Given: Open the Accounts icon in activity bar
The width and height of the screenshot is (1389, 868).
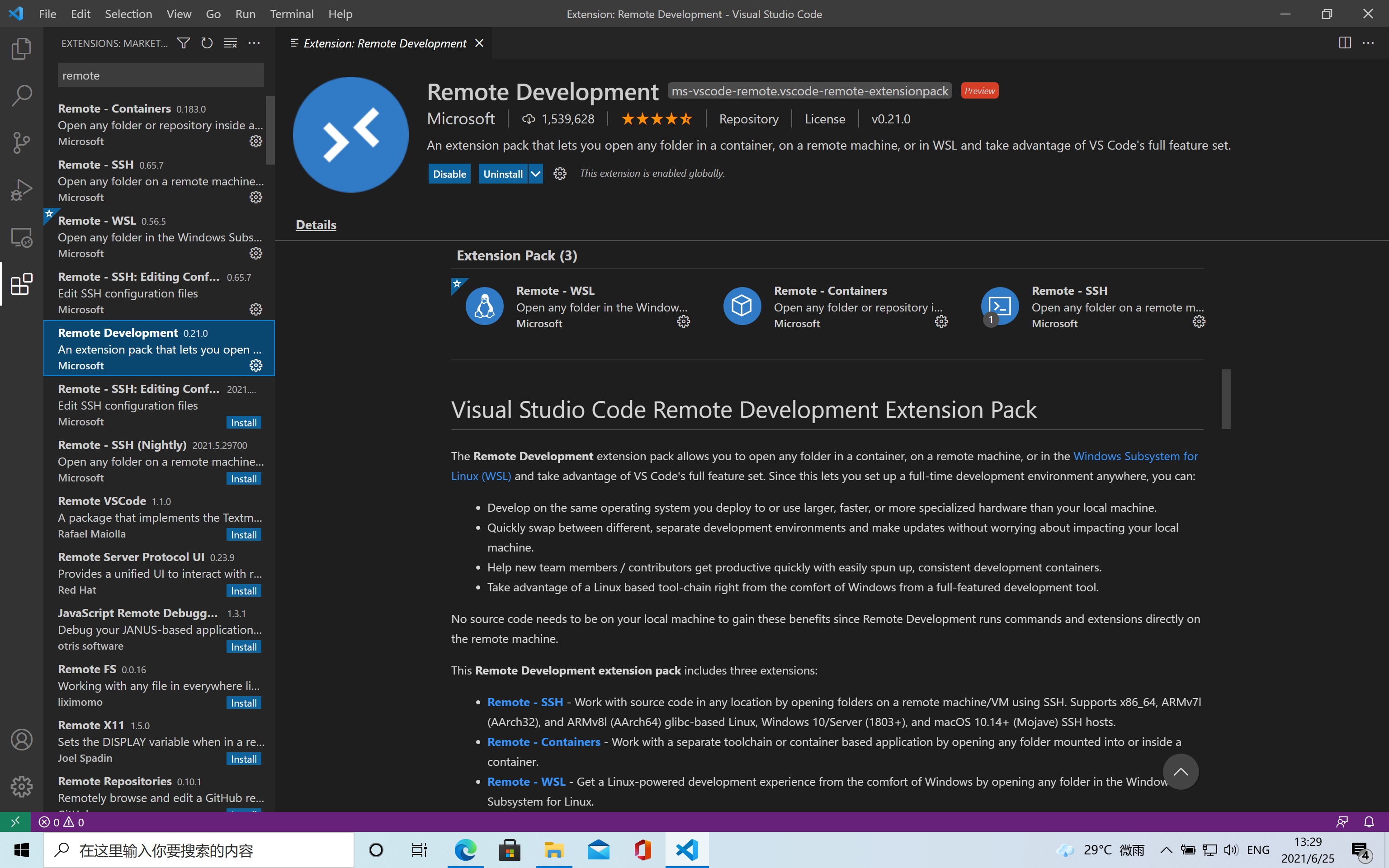Looking at the screenshot, I should pyautogui.click(x=21, y=740).
